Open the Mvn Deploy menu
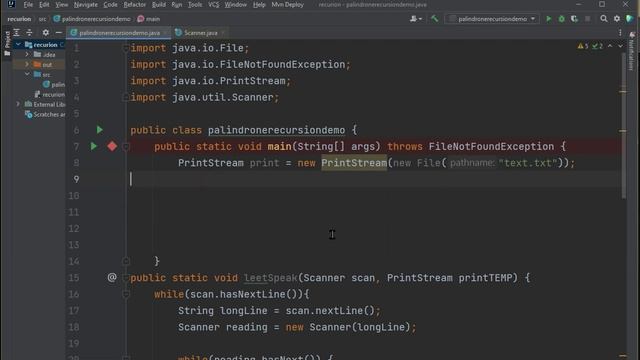This screenshot has height=360, width=640. tap(287, 5)
